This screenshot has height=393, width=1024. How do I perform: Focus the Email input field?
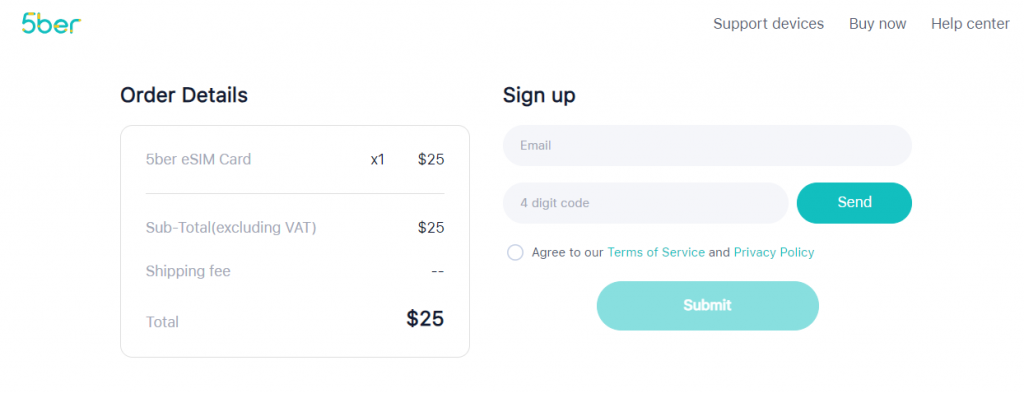pyautogui.click(x=707, y=146)
